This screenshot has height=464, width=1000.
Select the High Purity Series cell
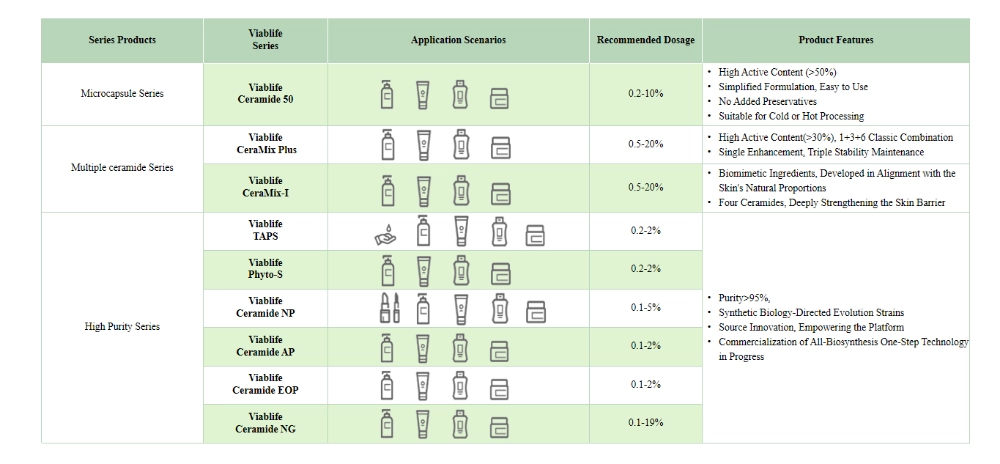pos(122,326)
